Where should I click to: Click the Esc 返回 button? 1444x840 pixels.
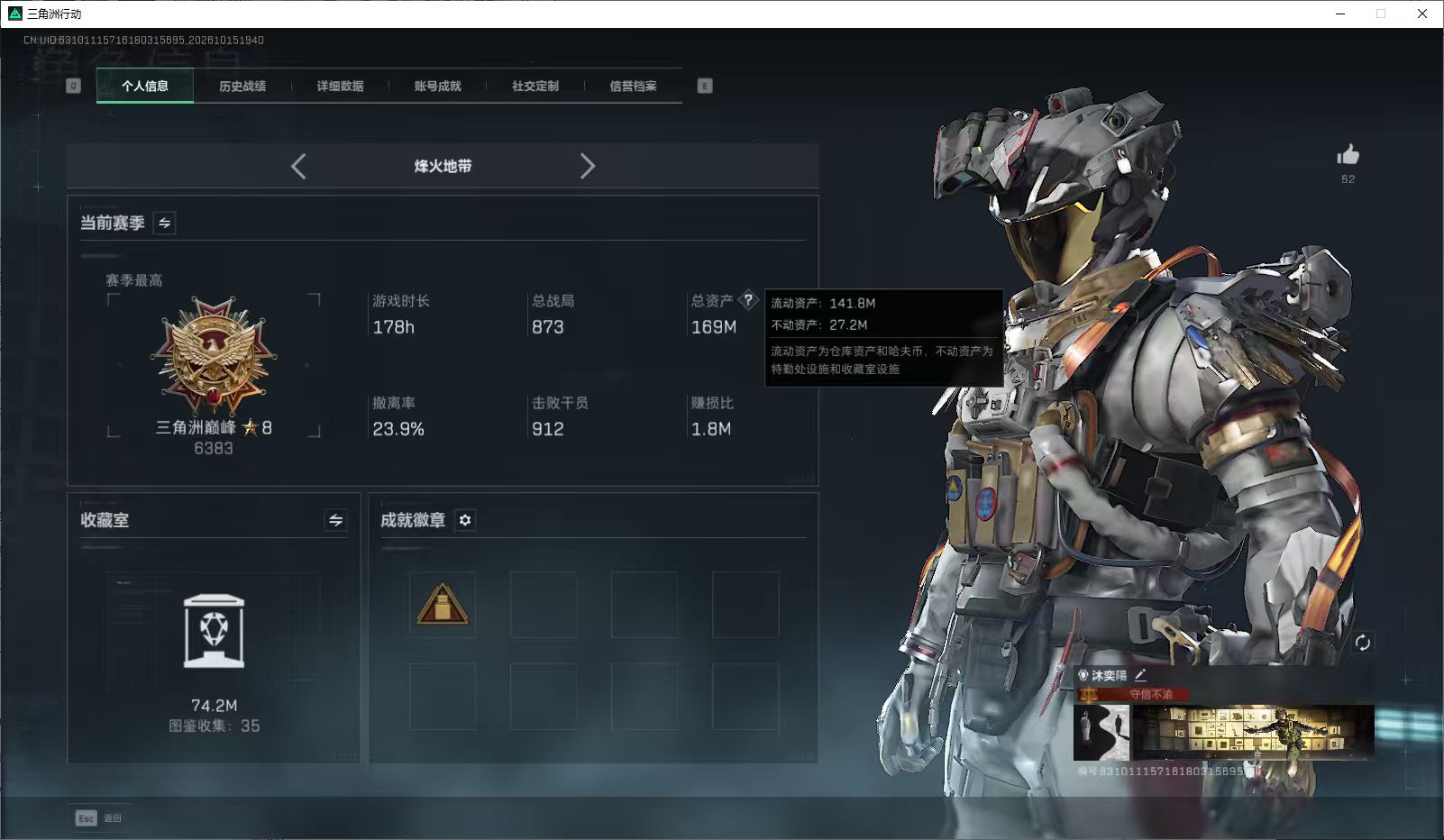pos(99,818)
